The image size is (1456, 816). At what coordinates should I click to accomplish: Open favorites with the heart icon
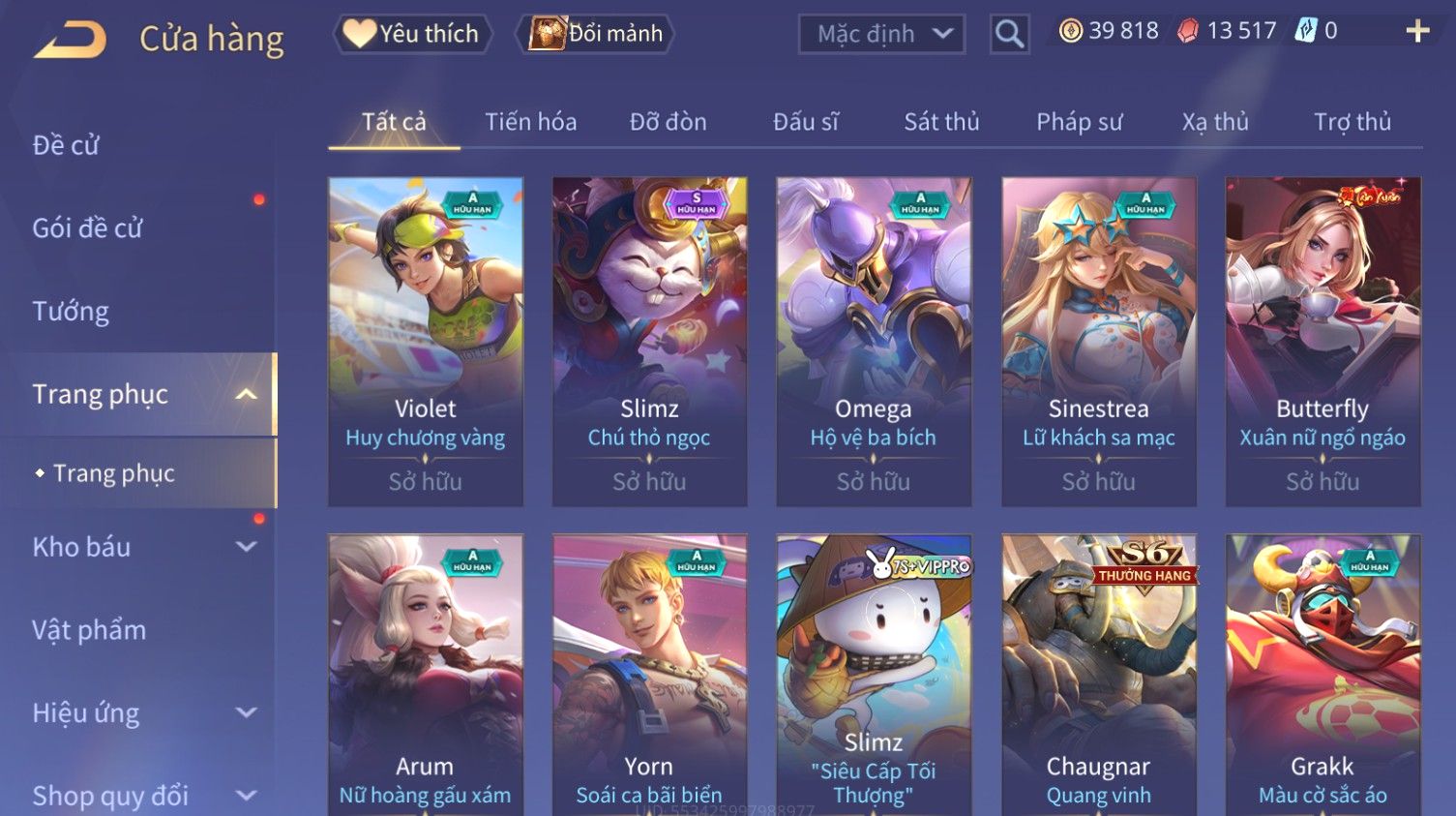pos(359,34)
